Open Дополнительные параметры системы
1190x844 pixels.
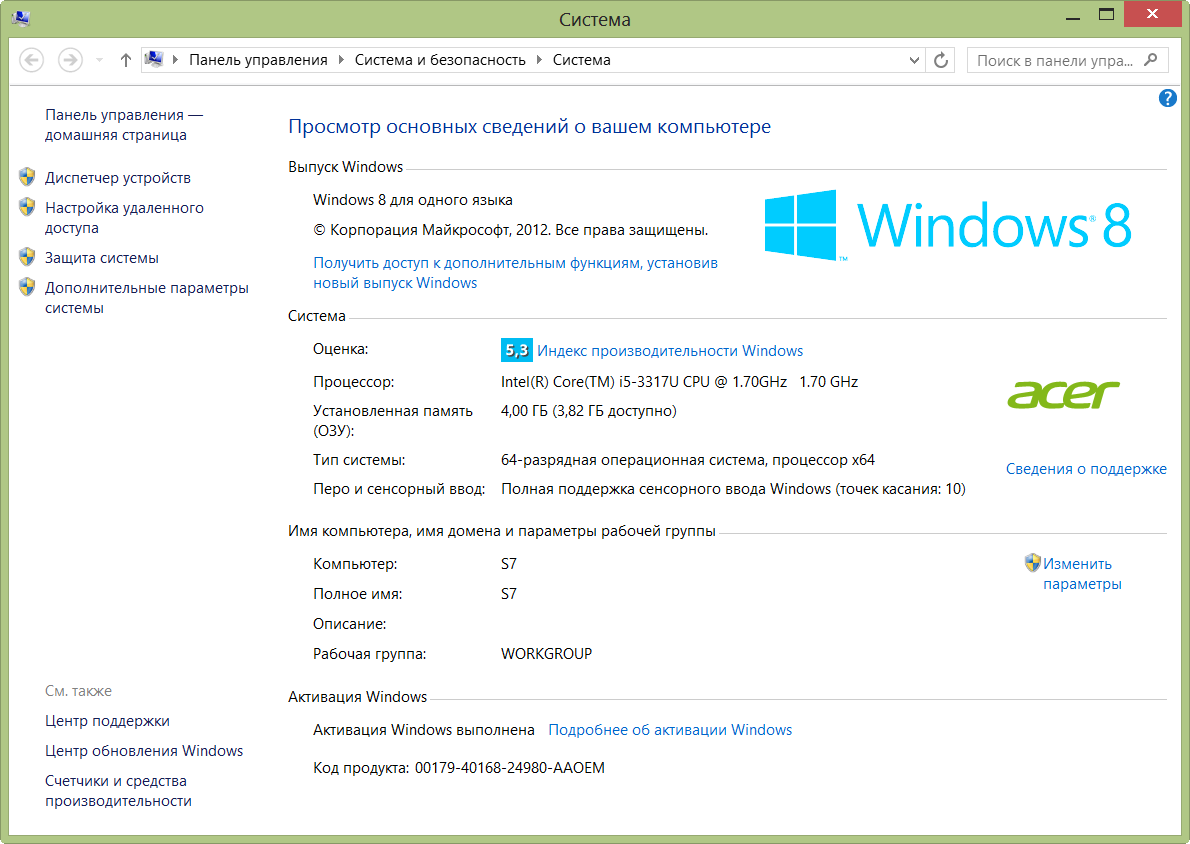pyautogui.click(x=146, y=298)
